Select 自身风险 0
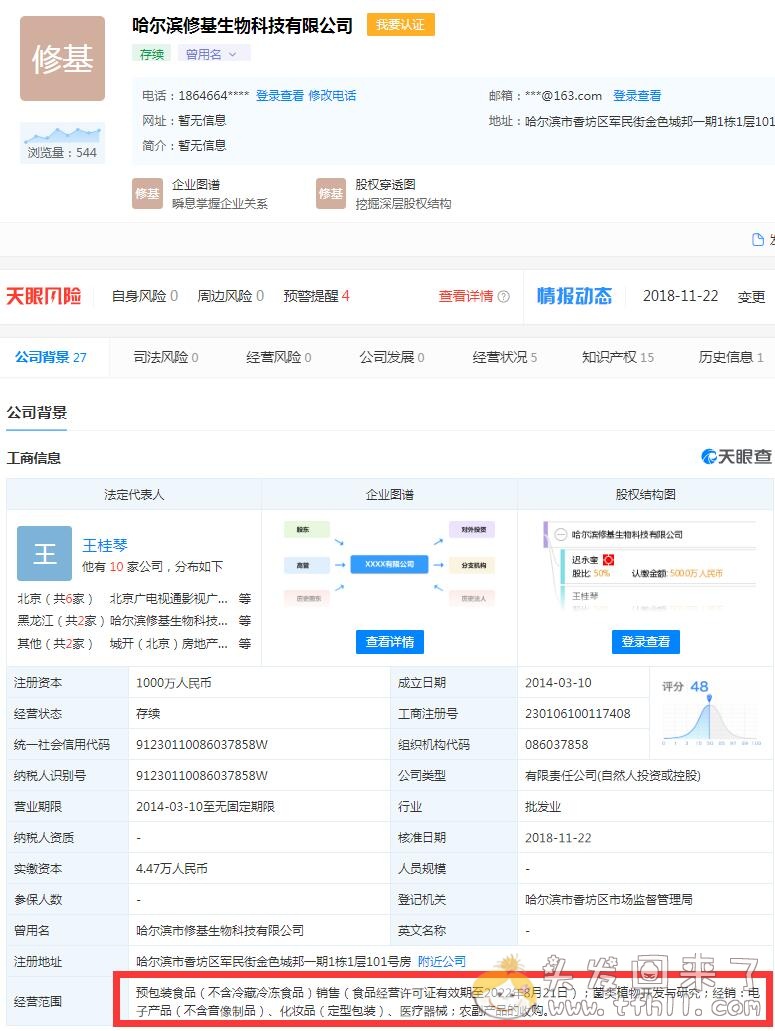Image resolution: width=775 pixels, height=1031 pixels. [145, 296]
